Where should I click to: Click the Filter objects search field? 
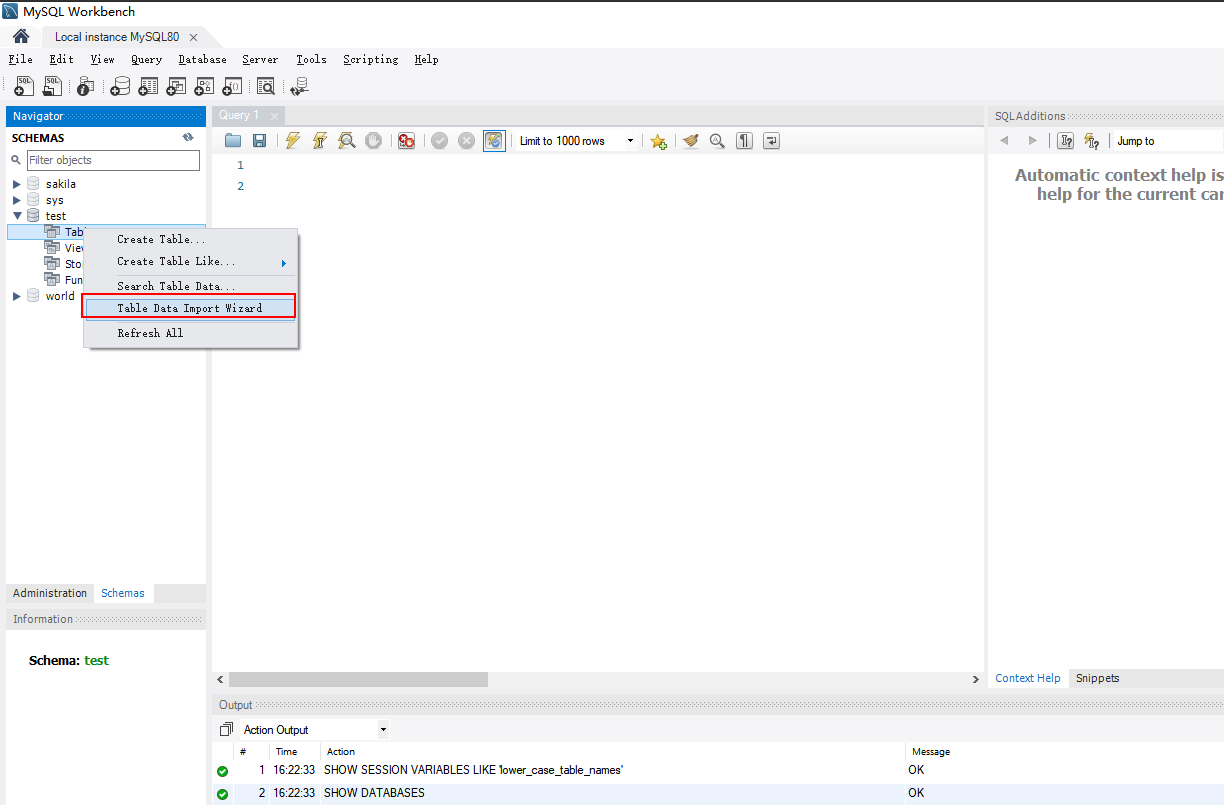click(x=113, y=160)
